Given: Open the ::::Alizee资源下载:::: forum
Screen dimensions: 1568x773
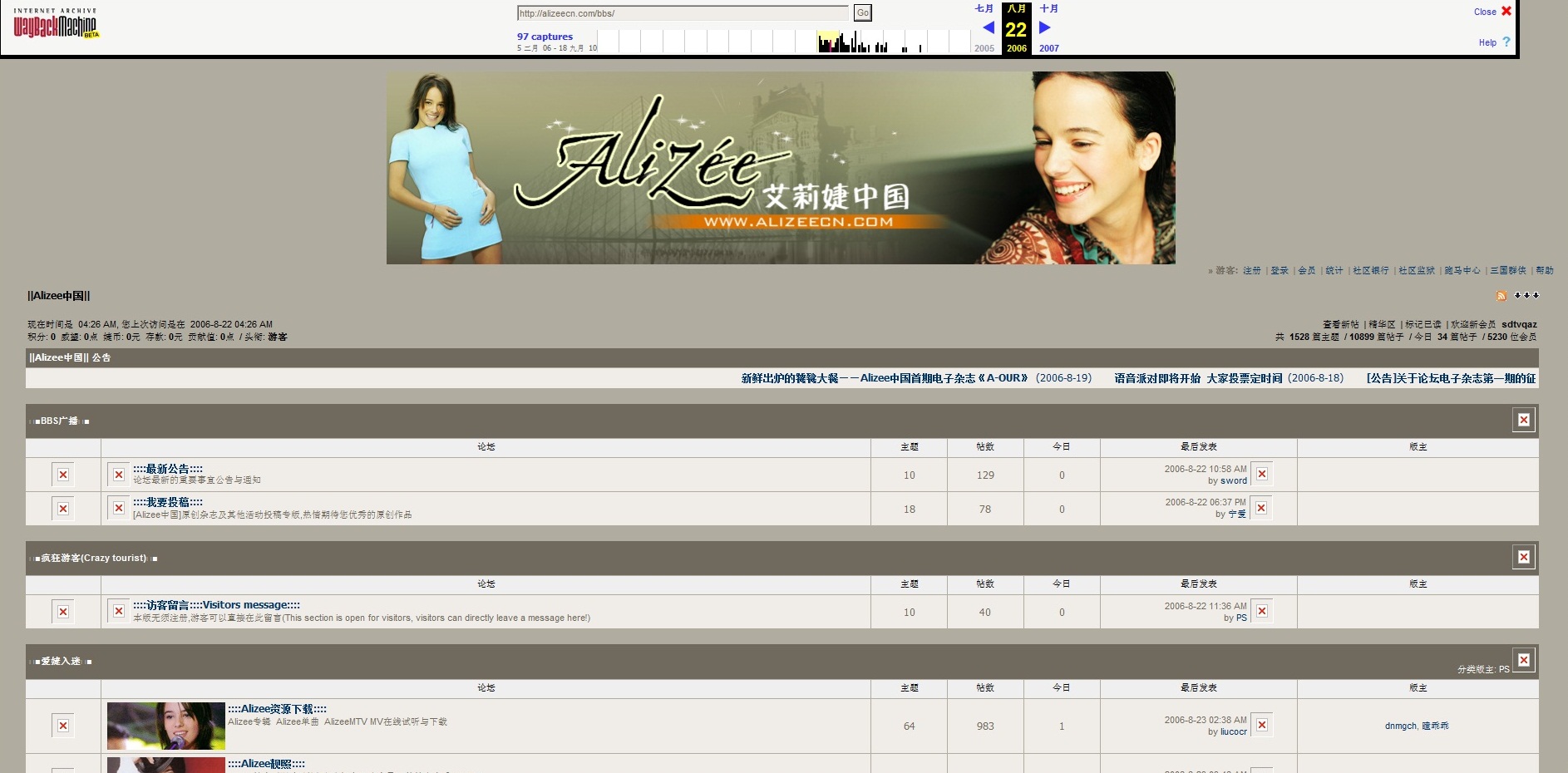Looking at the screenshot, I should (278, 709).
